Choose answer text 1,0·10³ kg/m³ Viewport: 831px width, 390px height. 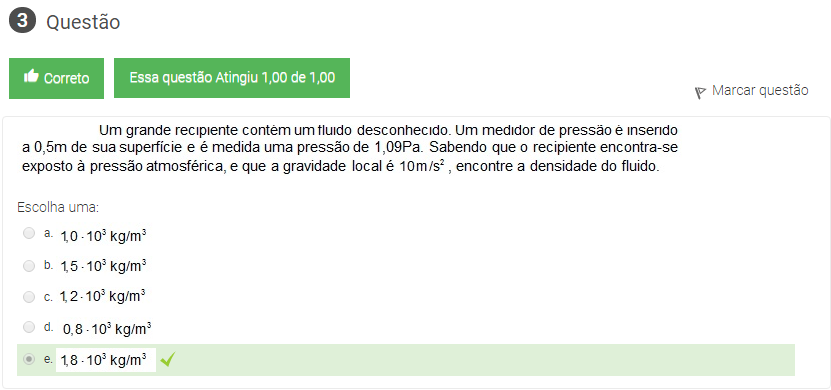pos(103,235)
